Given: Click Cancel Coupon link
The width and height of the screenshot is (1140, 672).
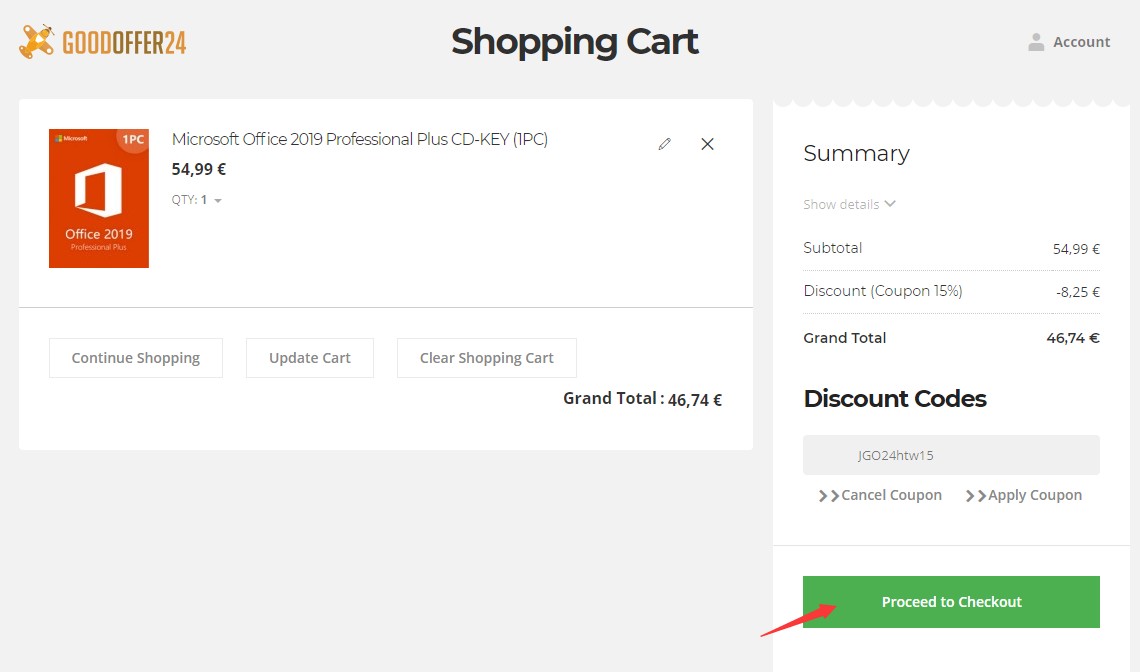Looking at the screenshot, I should [x=880, y=495].
